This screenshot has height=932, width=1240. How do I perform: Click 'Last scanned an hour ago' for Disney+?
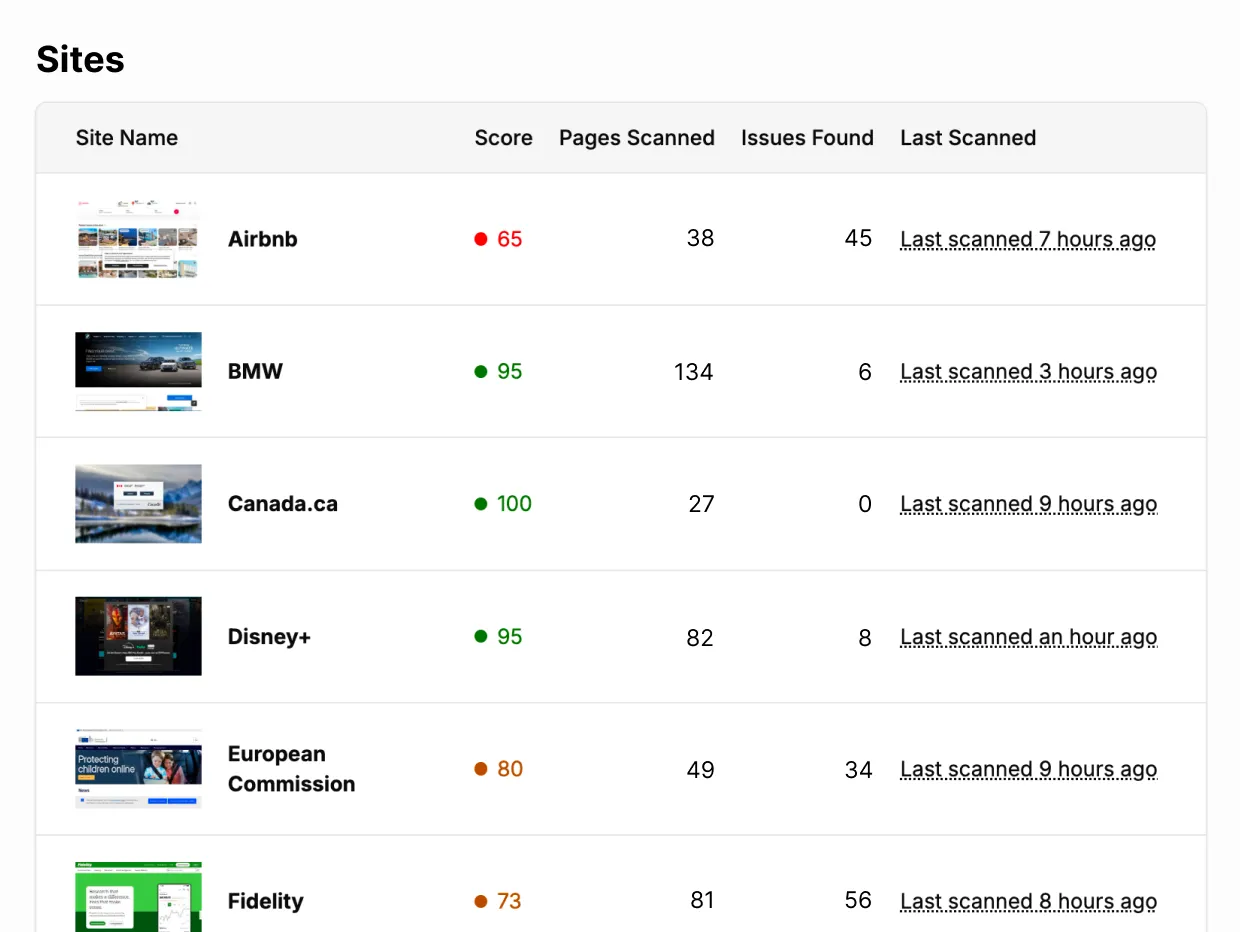[1028, 637]
